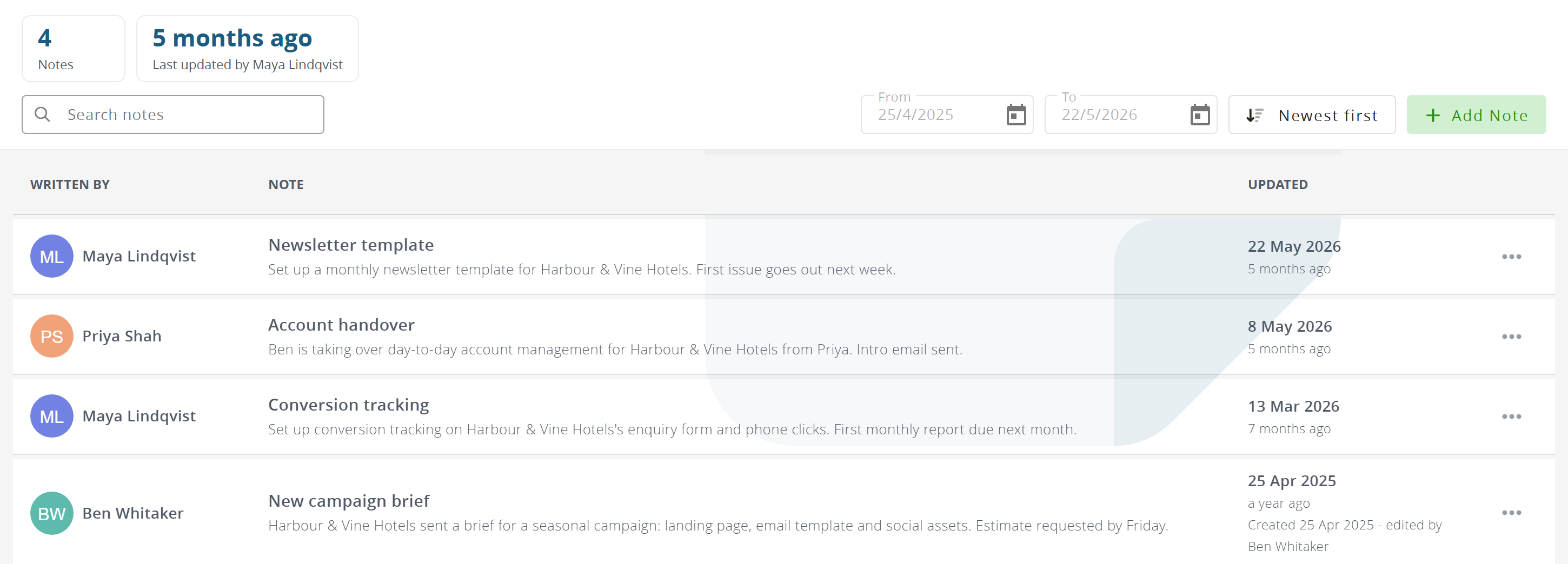Click Priya Shah's PS avatar
1568x564 pixels.
coord(52,336)
